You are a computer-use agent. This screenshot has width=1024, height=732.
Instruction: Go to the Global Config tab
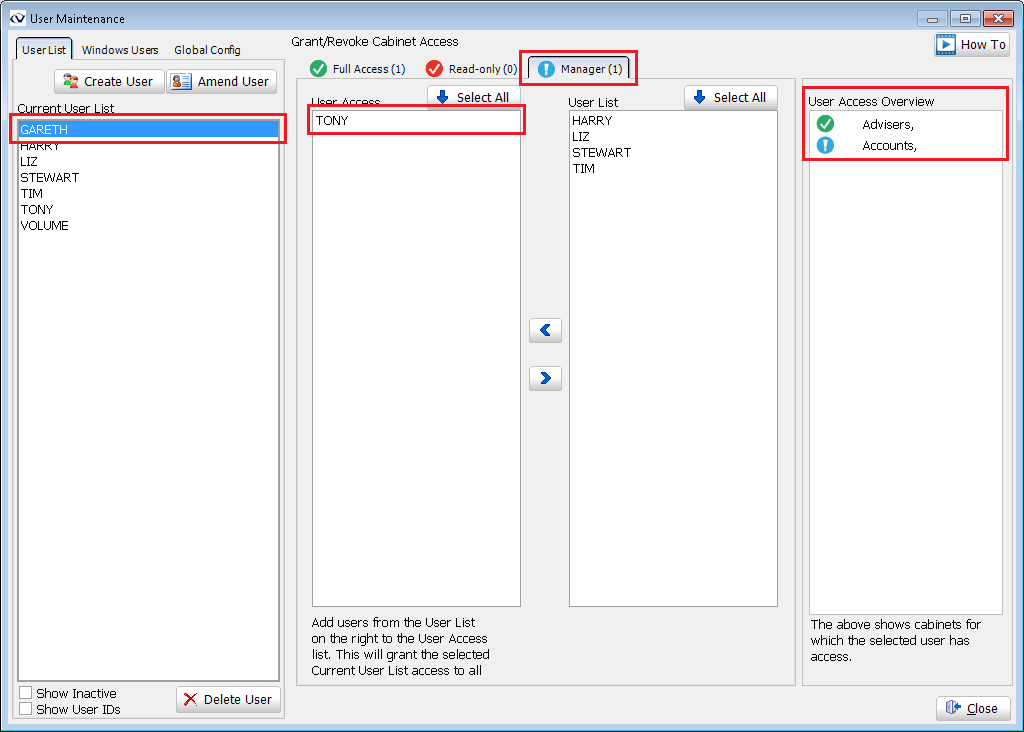(207, 50)
